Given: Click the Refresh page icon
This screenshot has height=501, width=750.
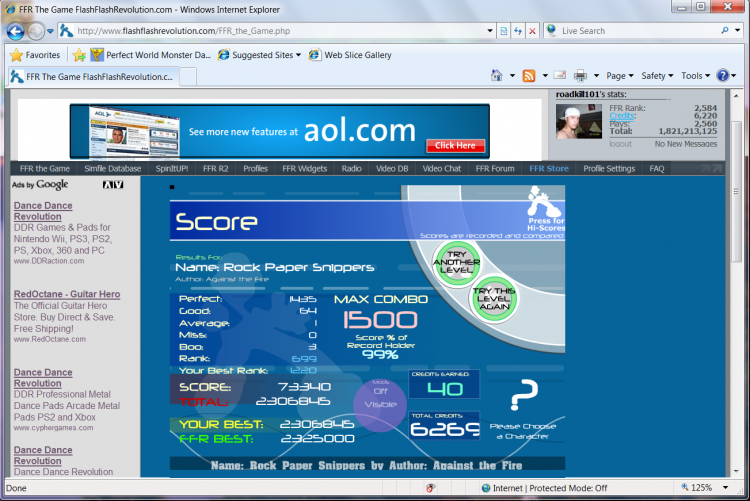Looking at the screenshot, I should (x=518, y=31).
